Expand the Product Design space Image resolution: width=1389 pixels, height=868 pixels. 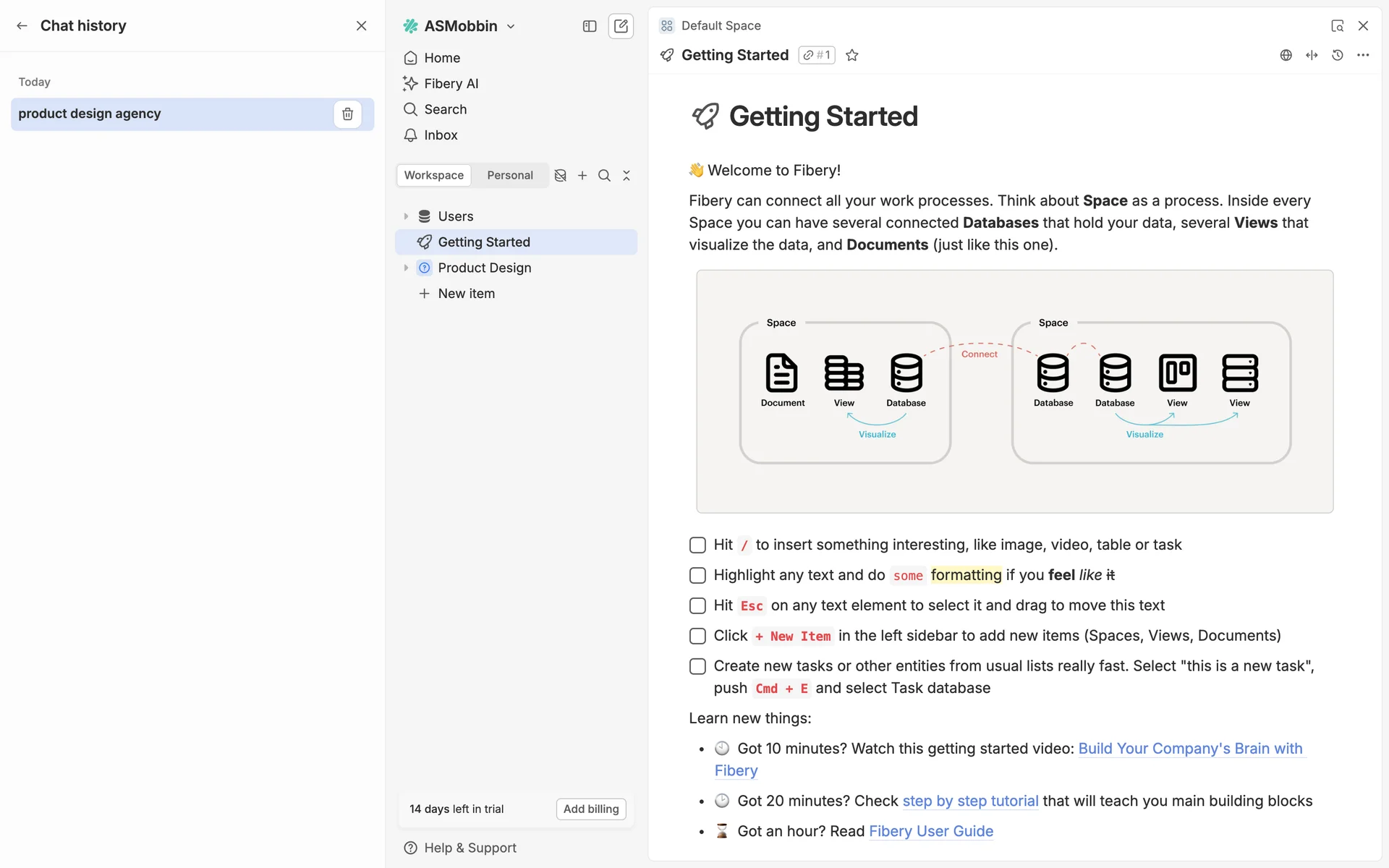click(406, 268)
